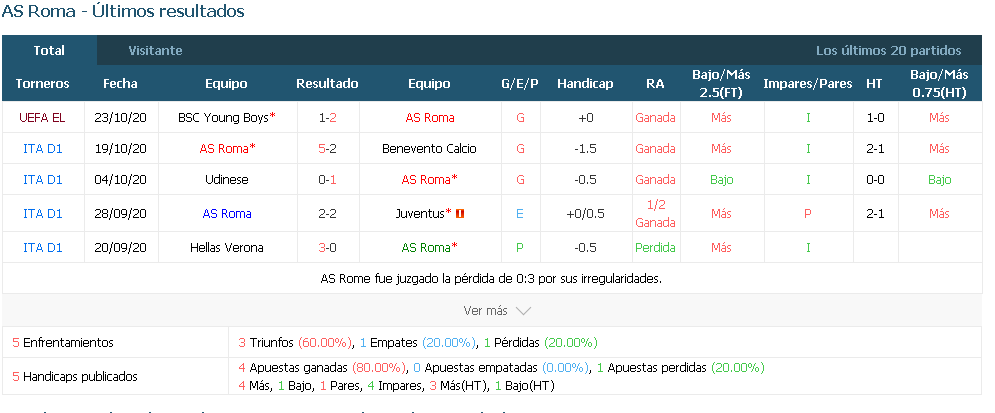Click the 3-0 Hellas Verona result
The width and height of the screenshot is (995, 413).
[x=327, y=248]
